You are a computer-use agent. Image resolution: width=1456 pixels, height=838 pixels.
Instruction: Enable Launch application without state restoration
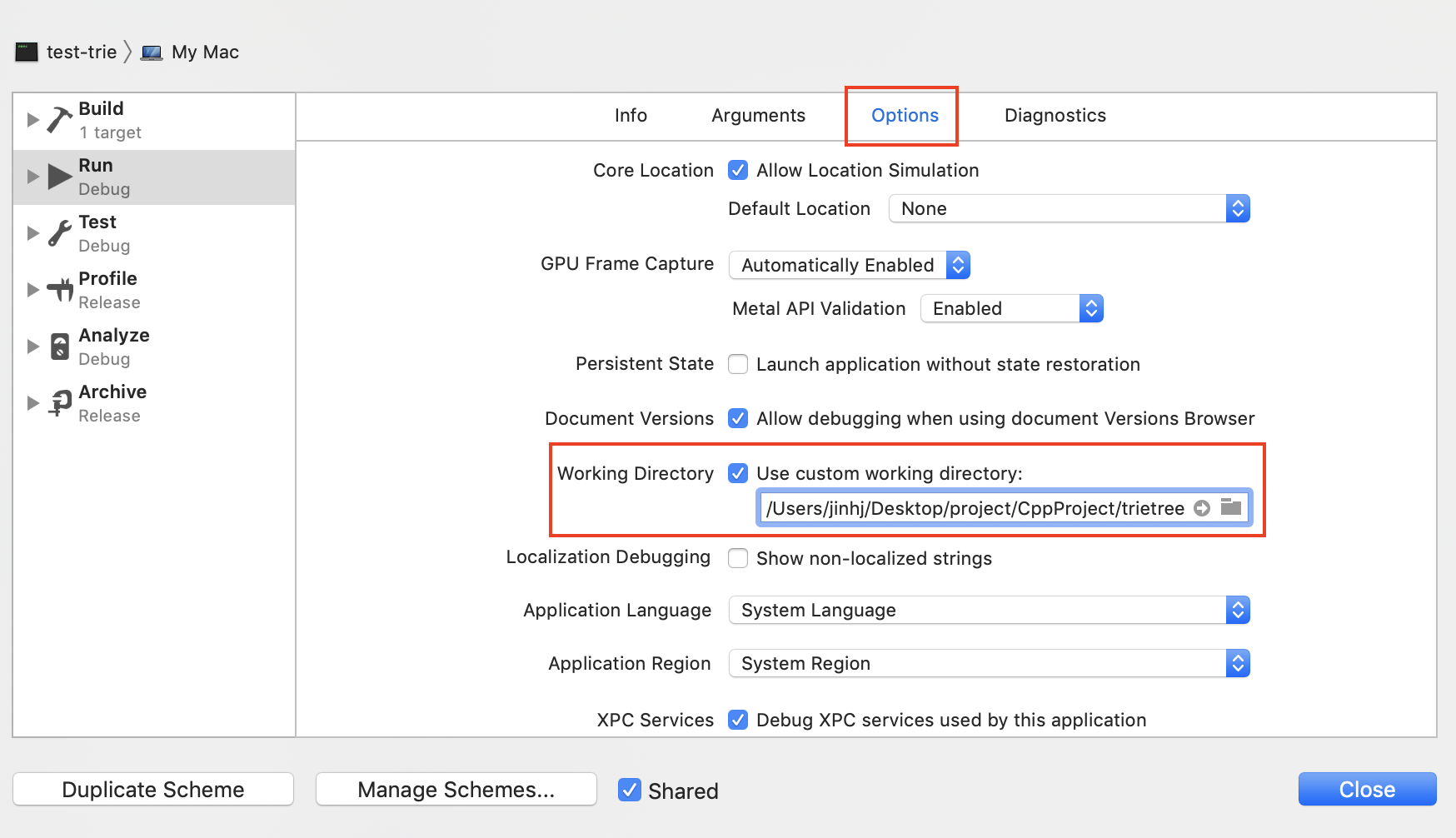point(738,364)
